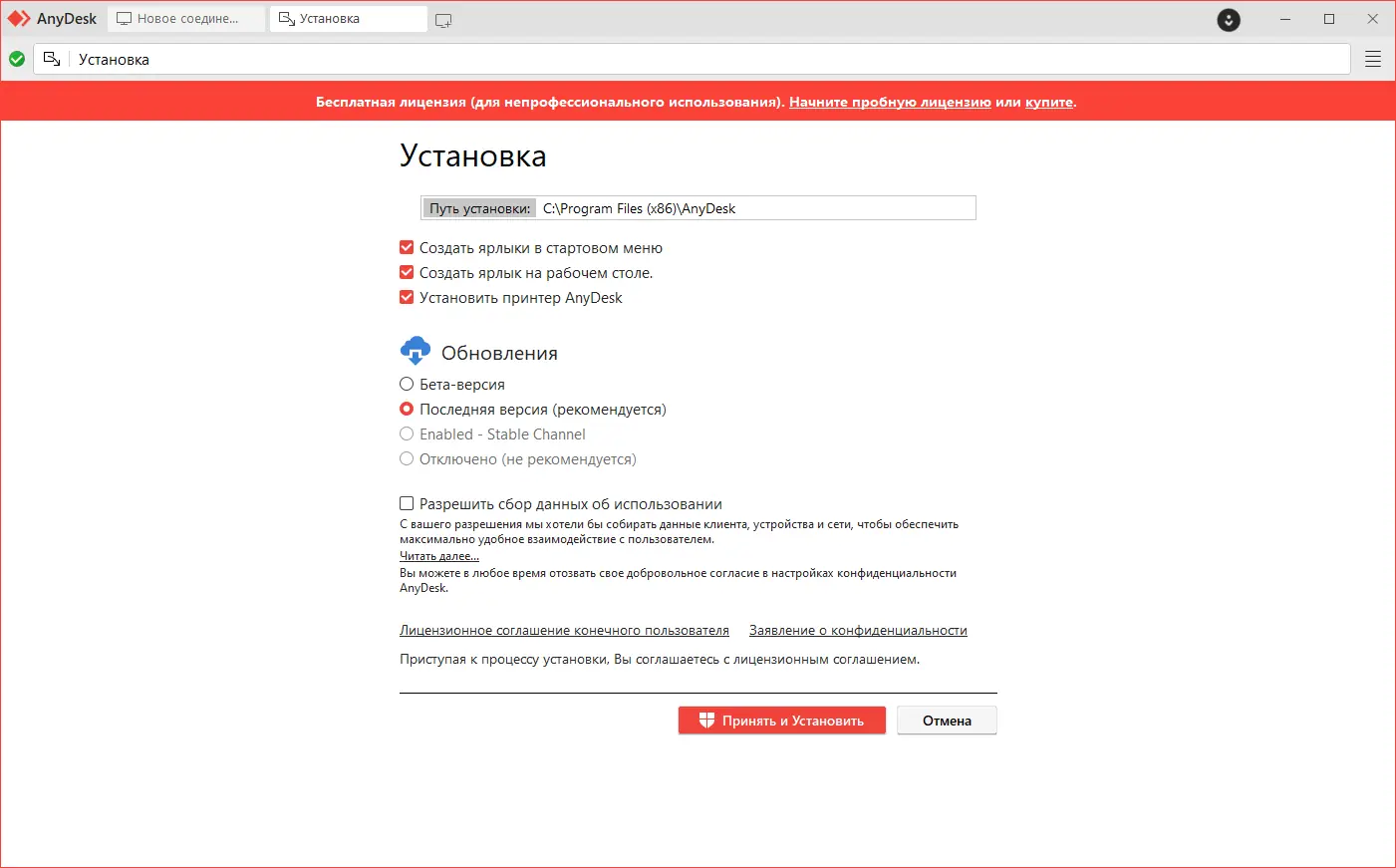Click the installation path input field
The height and width of the screenshot is (868, 1396).
[x=757, y=207]
